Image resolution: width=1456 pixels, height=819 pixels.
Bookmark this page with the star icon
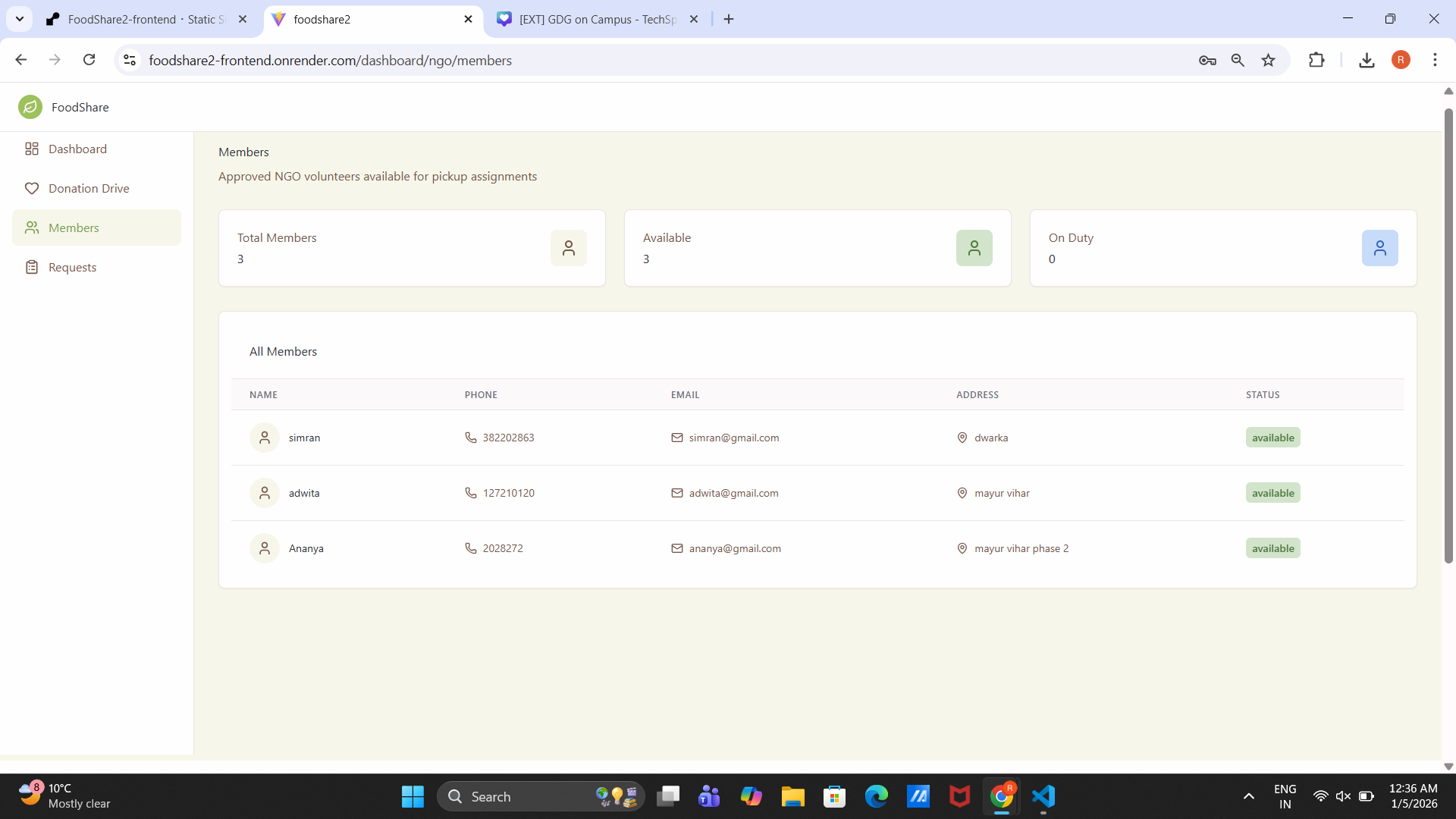click(1268, 60)
